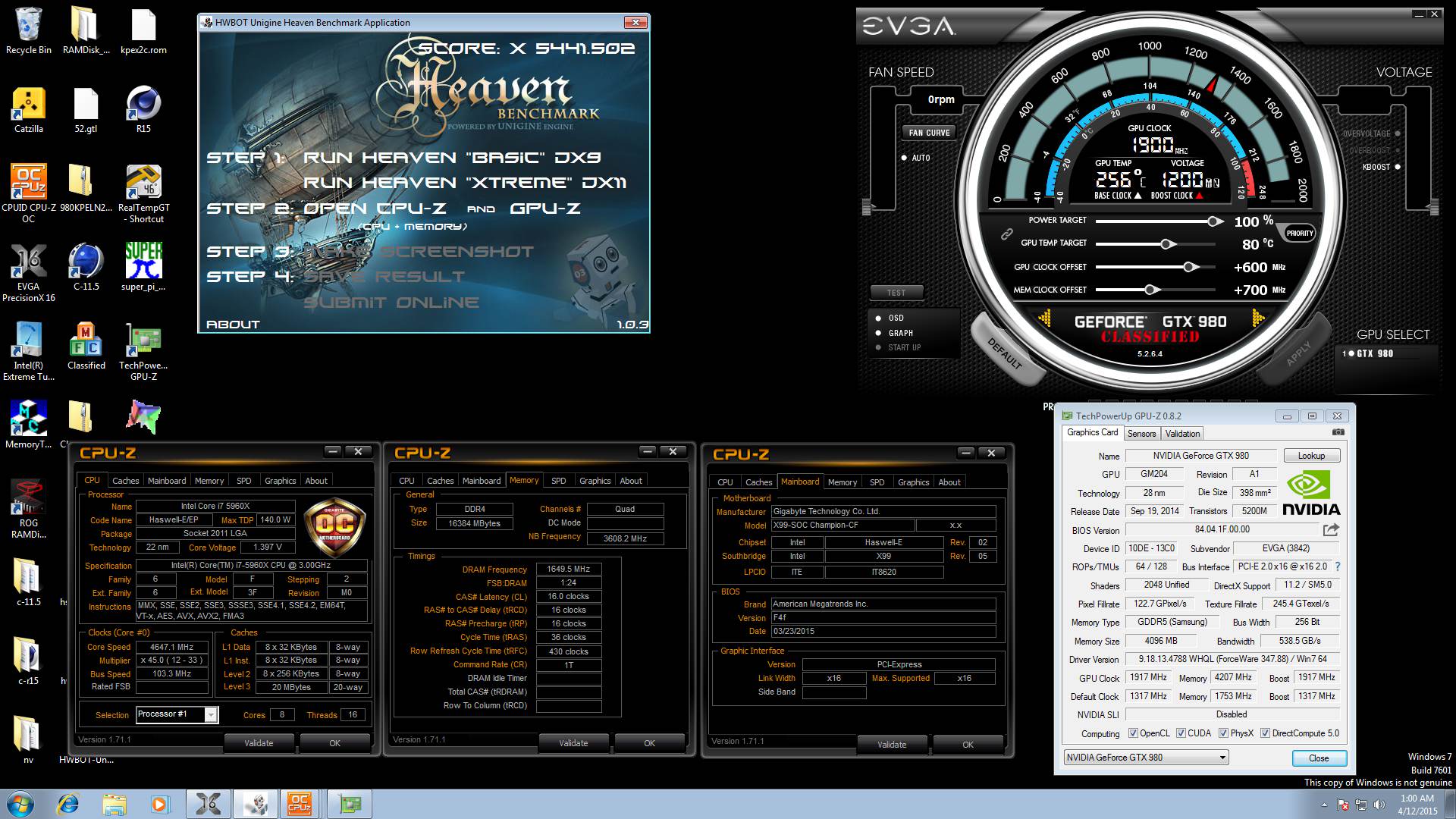Image resolution: width=1456 pixels, height=819 pixels.
Task: Open the super_pi desktop icon
Action: pyautogui.click(x=143, y=268)
